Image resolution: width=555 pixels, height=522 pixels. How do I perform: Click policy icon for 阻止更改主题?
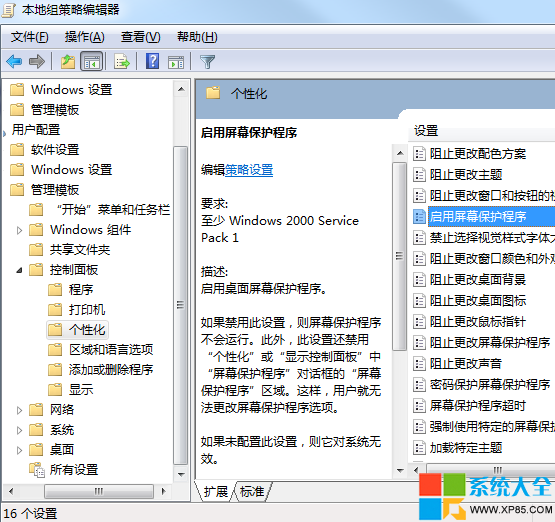coord(419,175)
